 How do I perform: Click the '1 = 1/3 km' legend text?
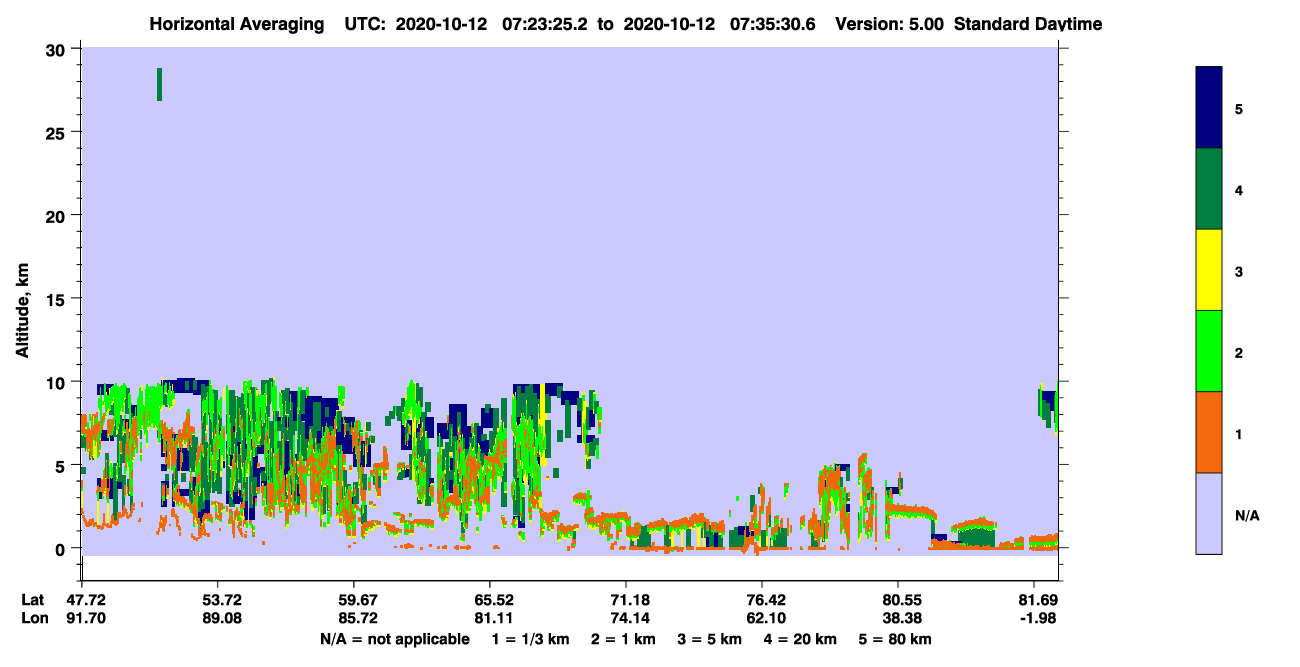[531, 639]
